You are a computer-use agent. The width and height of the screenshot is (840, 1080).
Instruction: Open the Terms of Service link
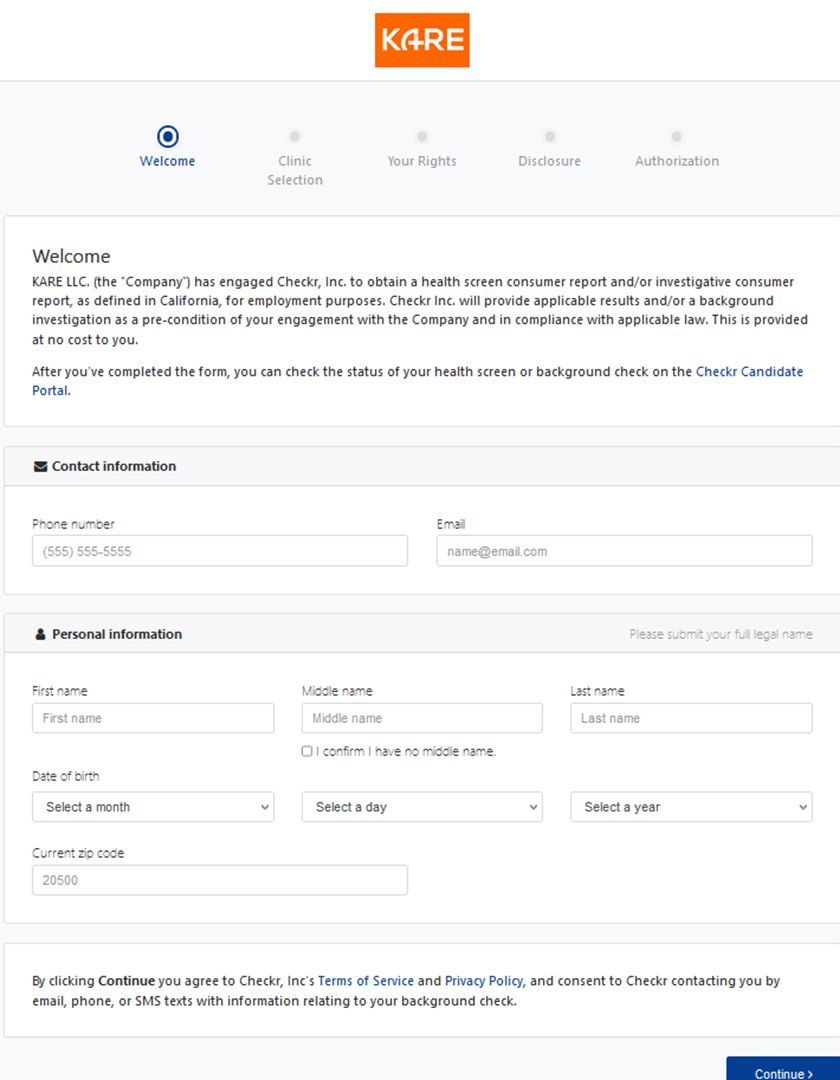366,981
